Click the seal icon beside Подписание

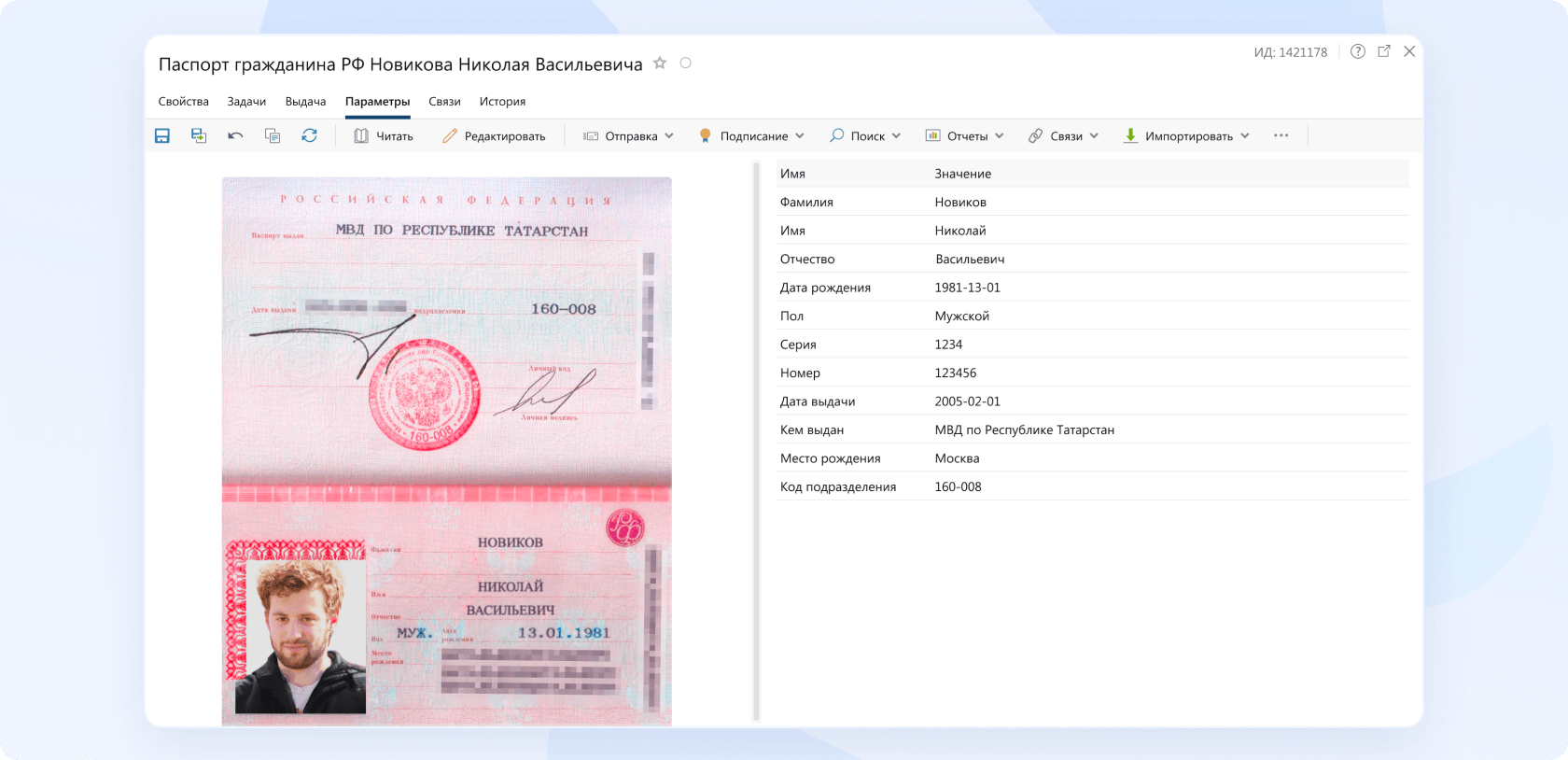706,135
